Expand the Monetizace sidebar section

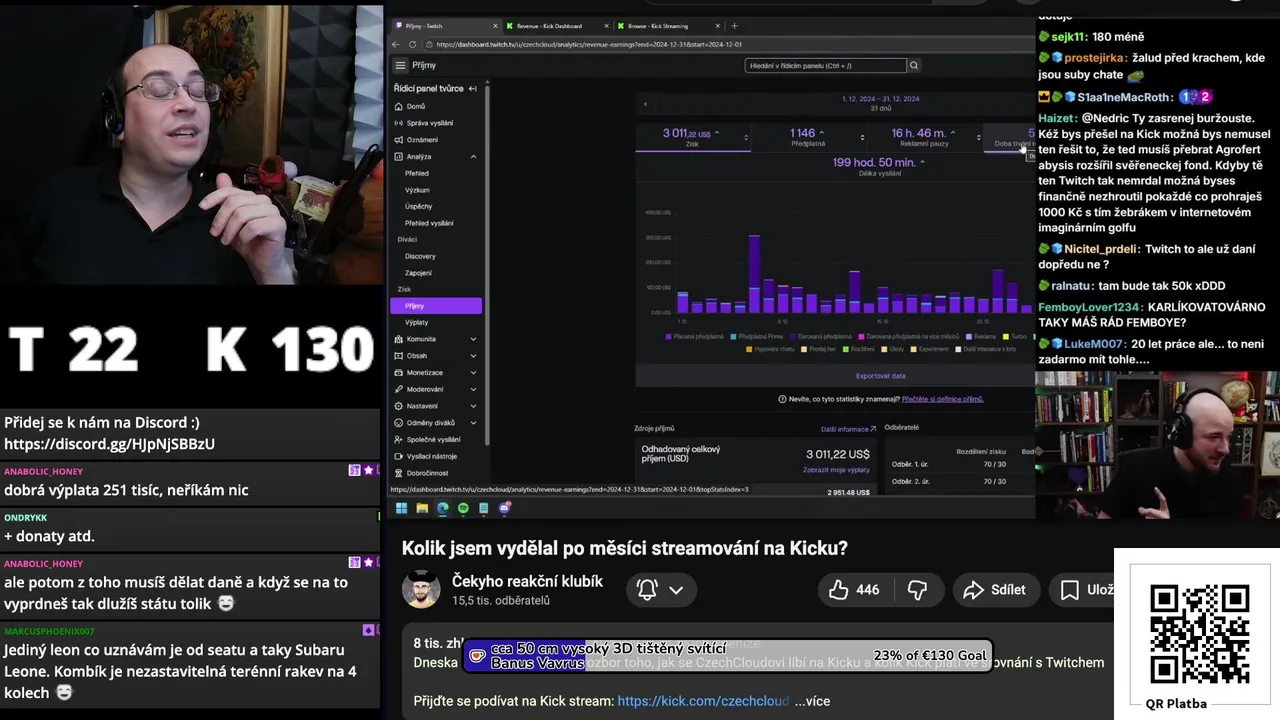coord(473,373)
